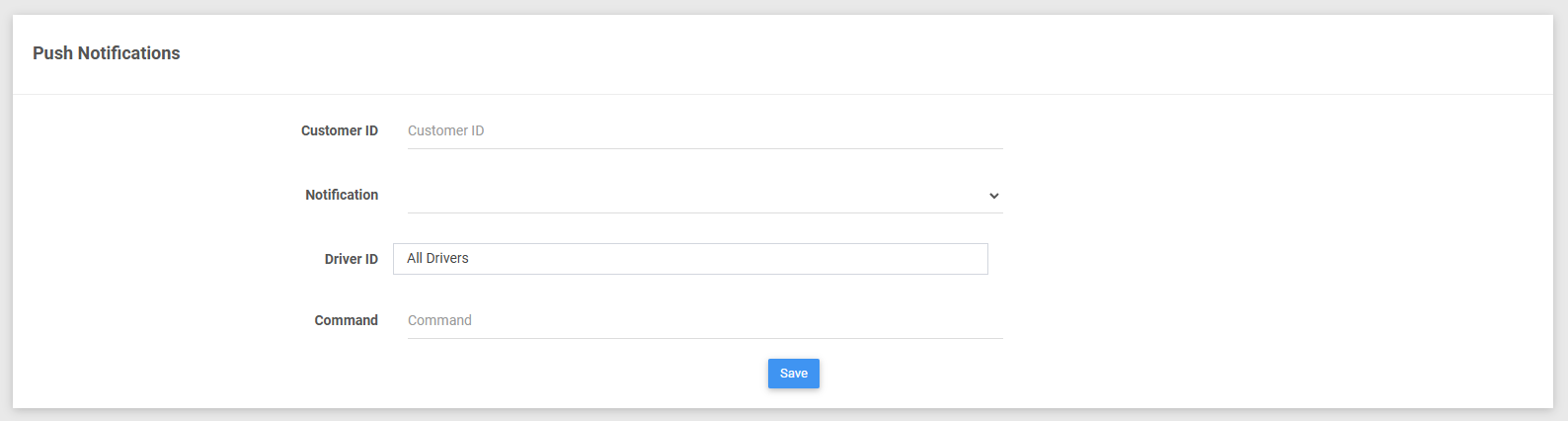Click the Push Notifications heading
This screenshot has height=421, width=1568.
coord(107,53)
